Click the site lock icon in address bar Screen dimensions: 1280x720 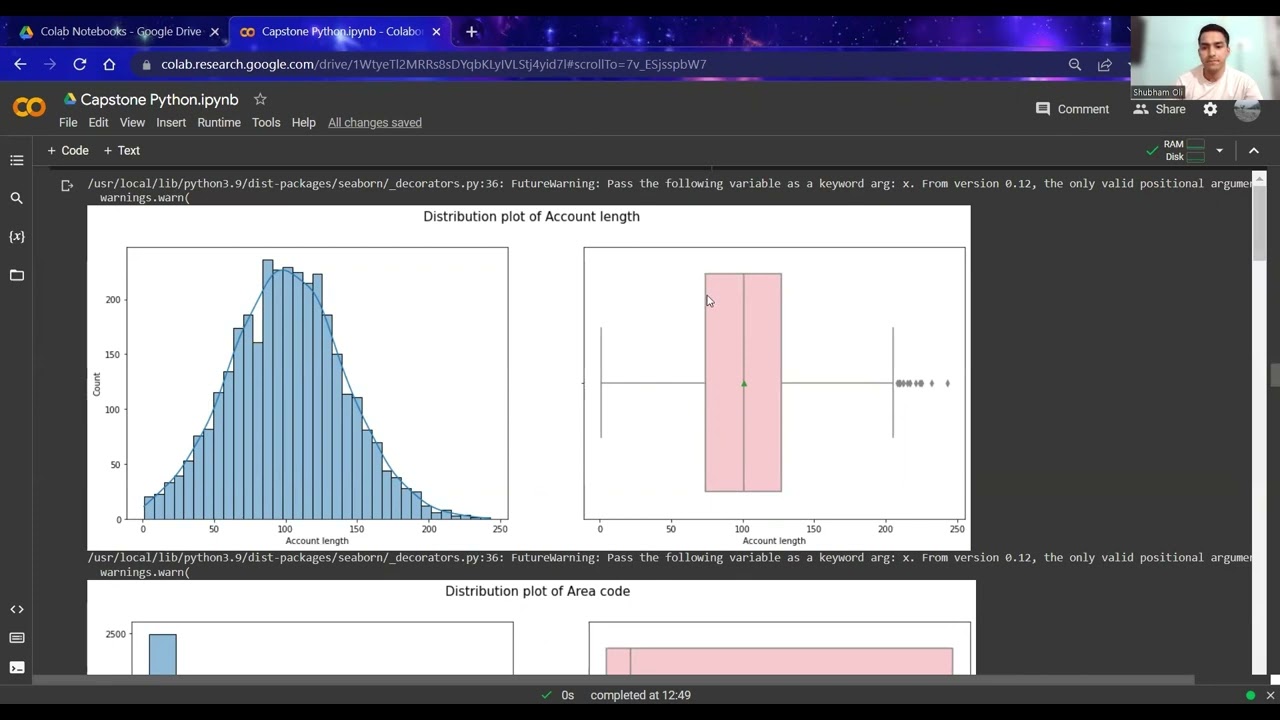(x=146, y=64)
